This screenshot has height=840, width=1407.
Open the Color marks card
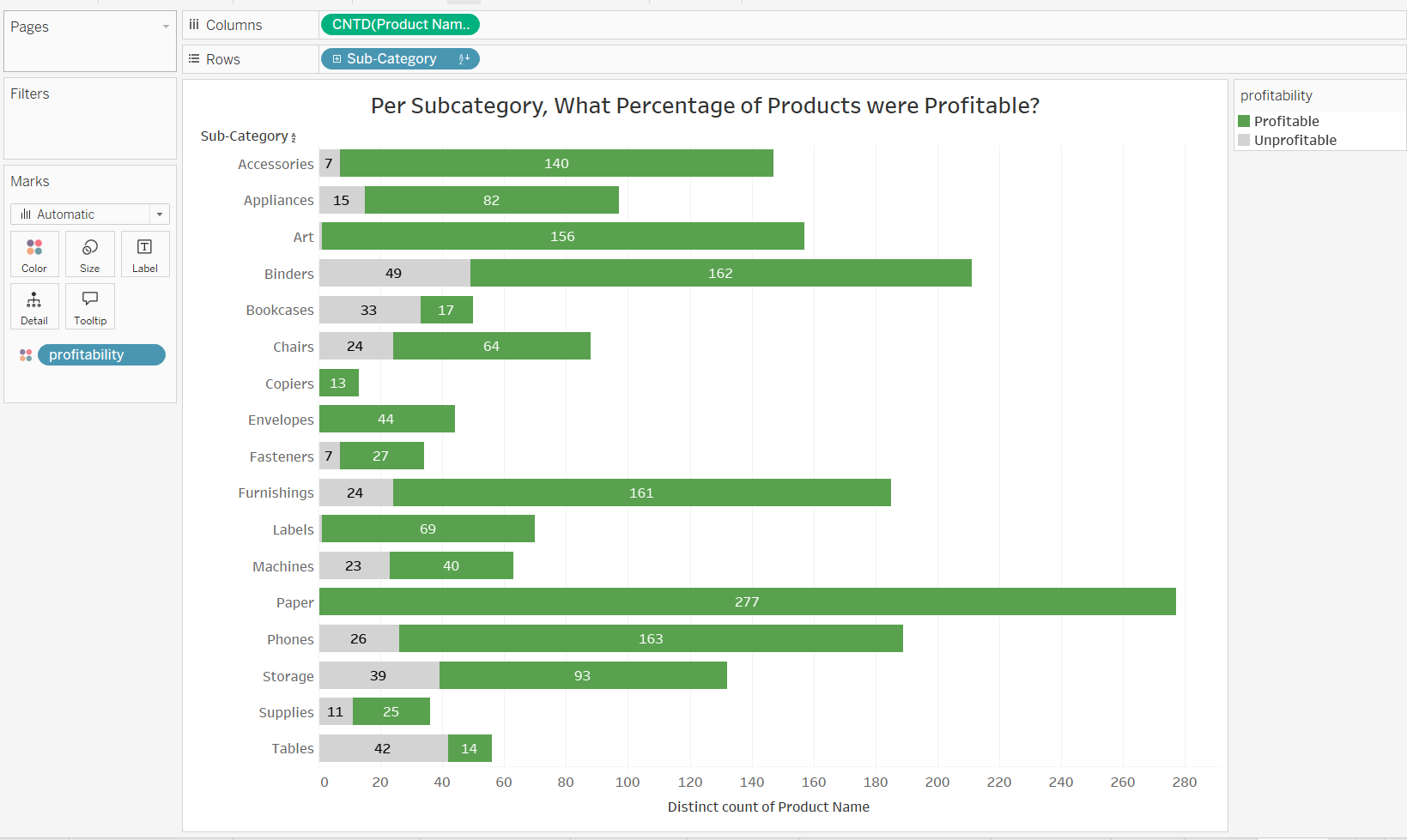point(34,254)
